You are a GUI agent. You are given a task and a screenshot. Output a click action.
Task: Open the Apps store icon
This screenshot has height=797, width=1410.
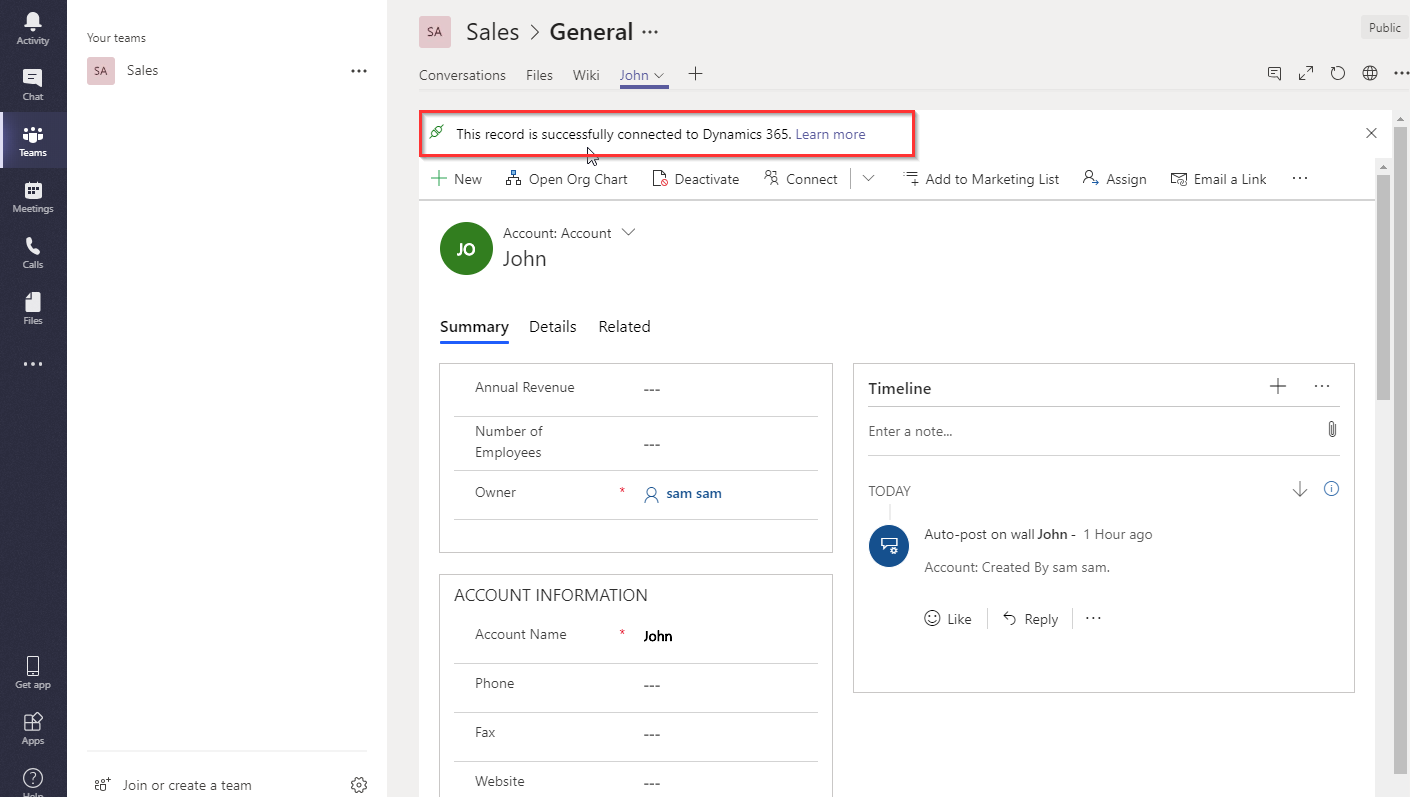33,728
